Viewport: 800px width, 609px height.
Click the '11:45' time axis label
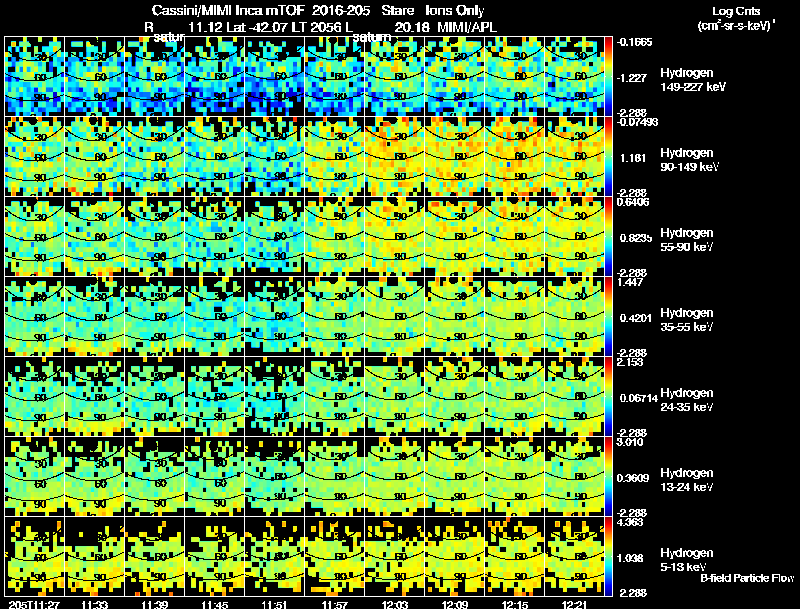[215, 604]
